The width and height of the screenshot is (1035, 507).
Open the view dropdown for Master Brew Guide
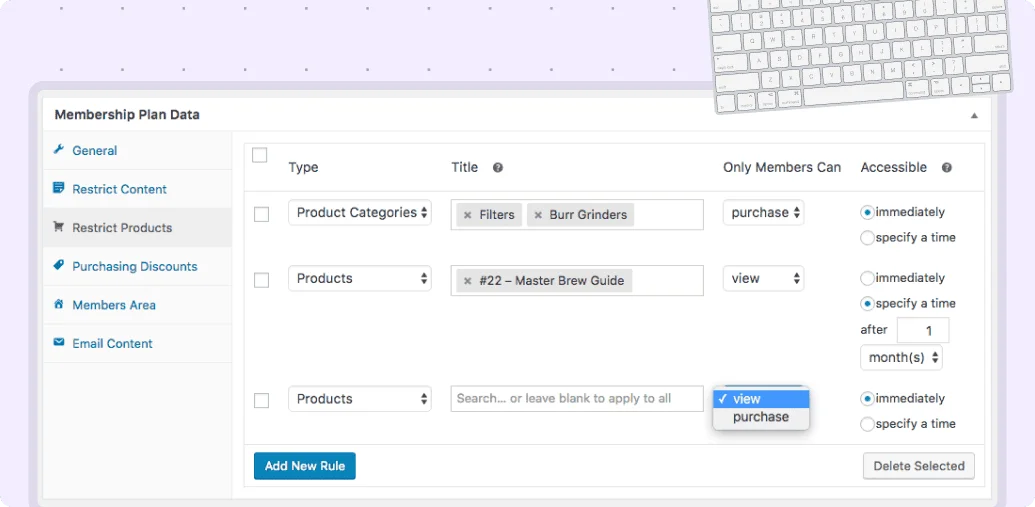[764, 279]
